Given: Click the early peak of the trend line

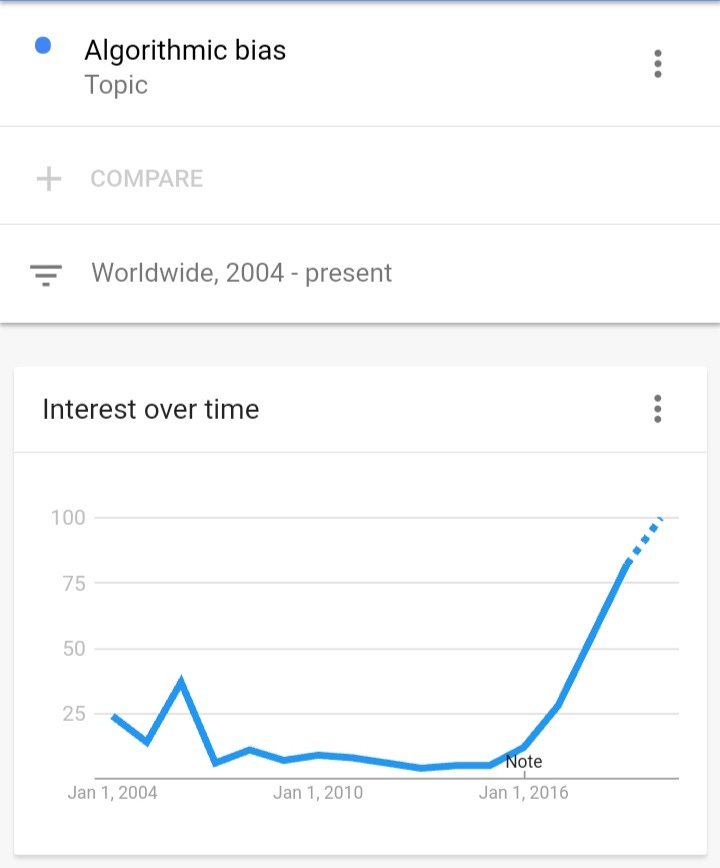Looking at the screenshot, I should click(x=181, y=683).
